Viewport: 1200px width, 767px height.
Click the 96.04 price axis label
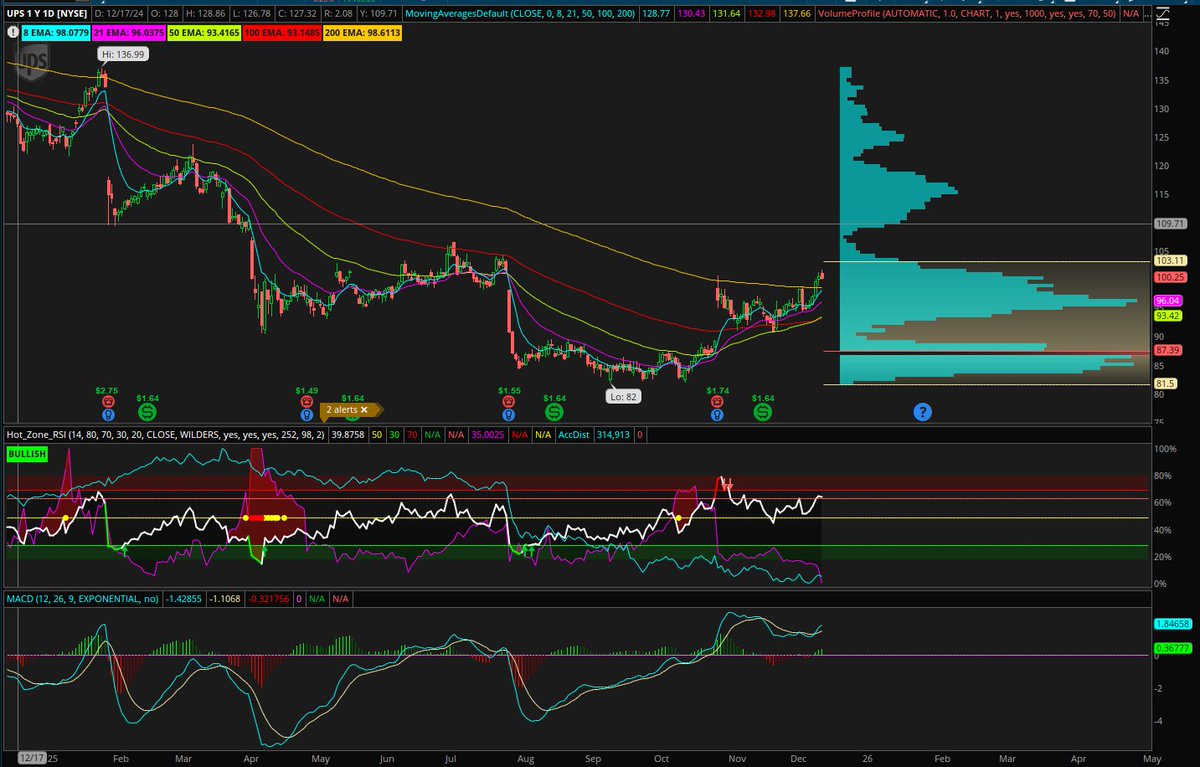(x=1166, y=300)
